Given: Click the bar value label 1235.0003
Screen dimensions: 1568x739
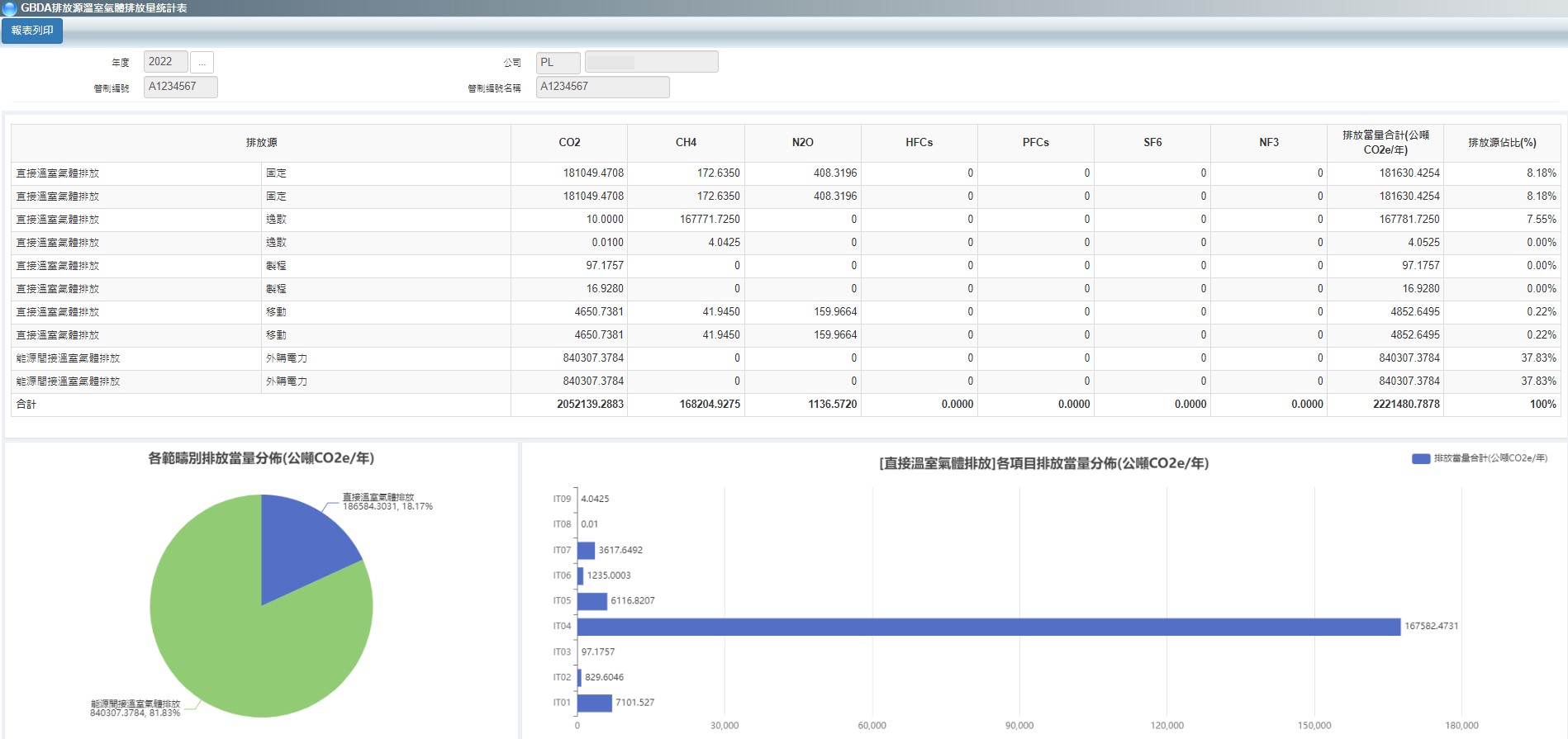Looking at the screenshot, I should point(609,576).
